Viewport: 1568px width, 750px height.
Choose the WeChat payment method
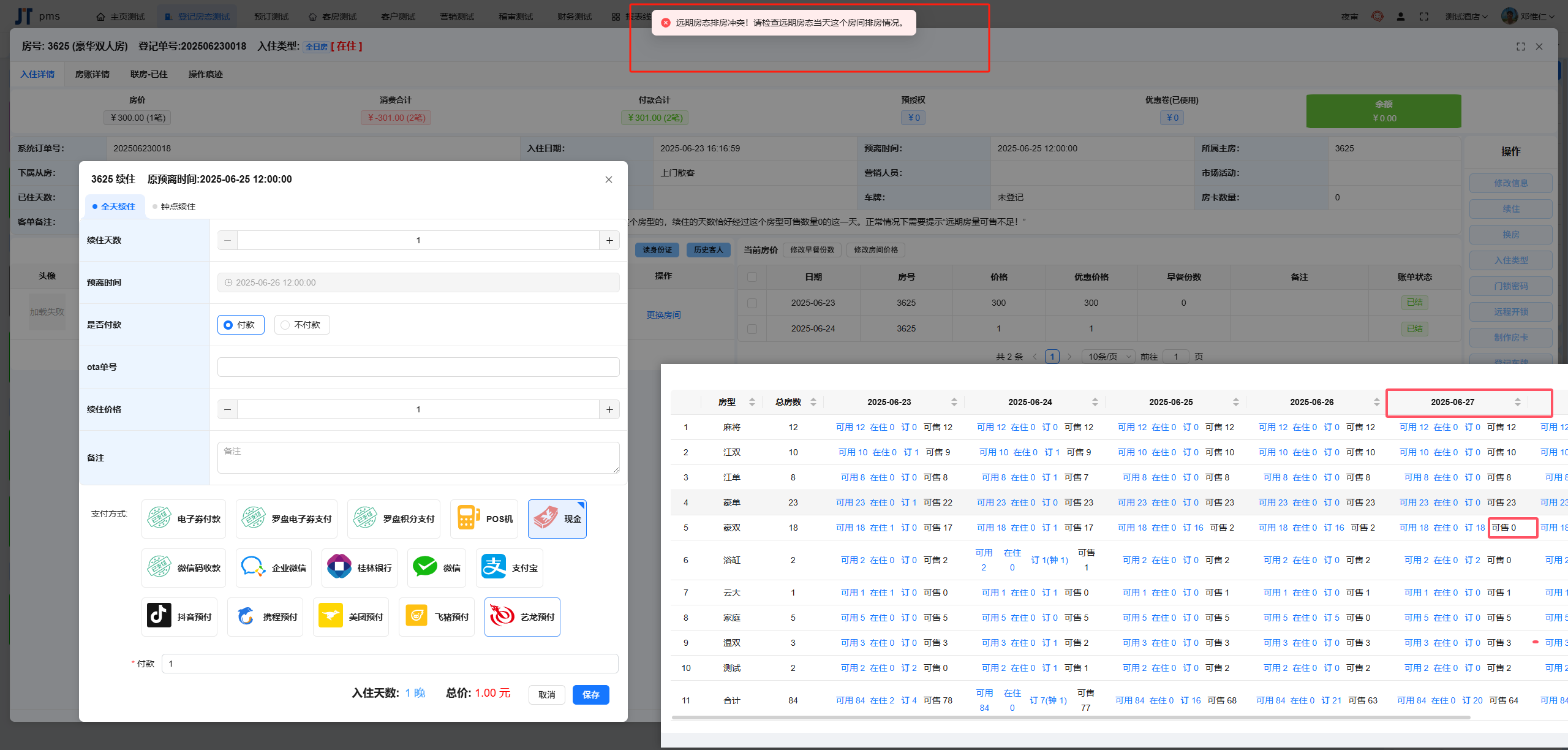437,567
